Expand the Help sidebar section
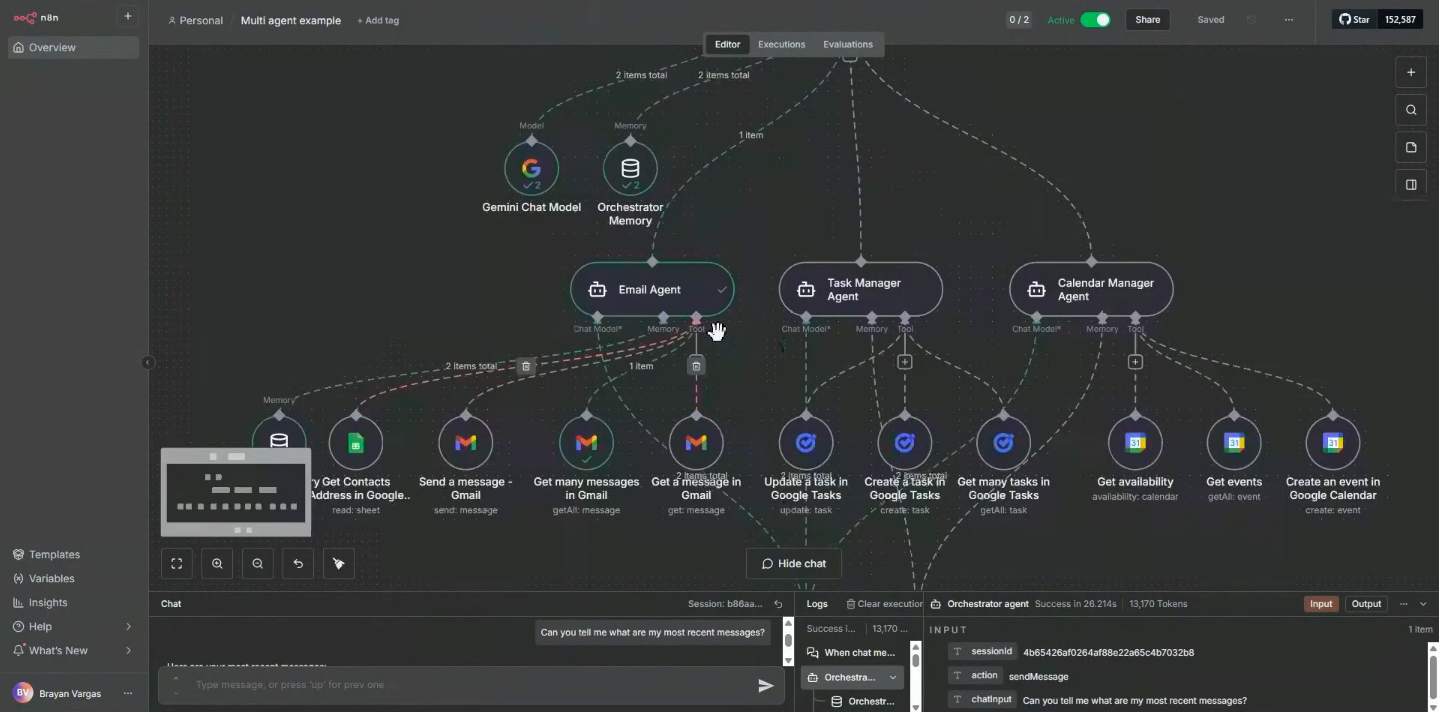Screen dimensions: 1439x712 tap(46, 626)
